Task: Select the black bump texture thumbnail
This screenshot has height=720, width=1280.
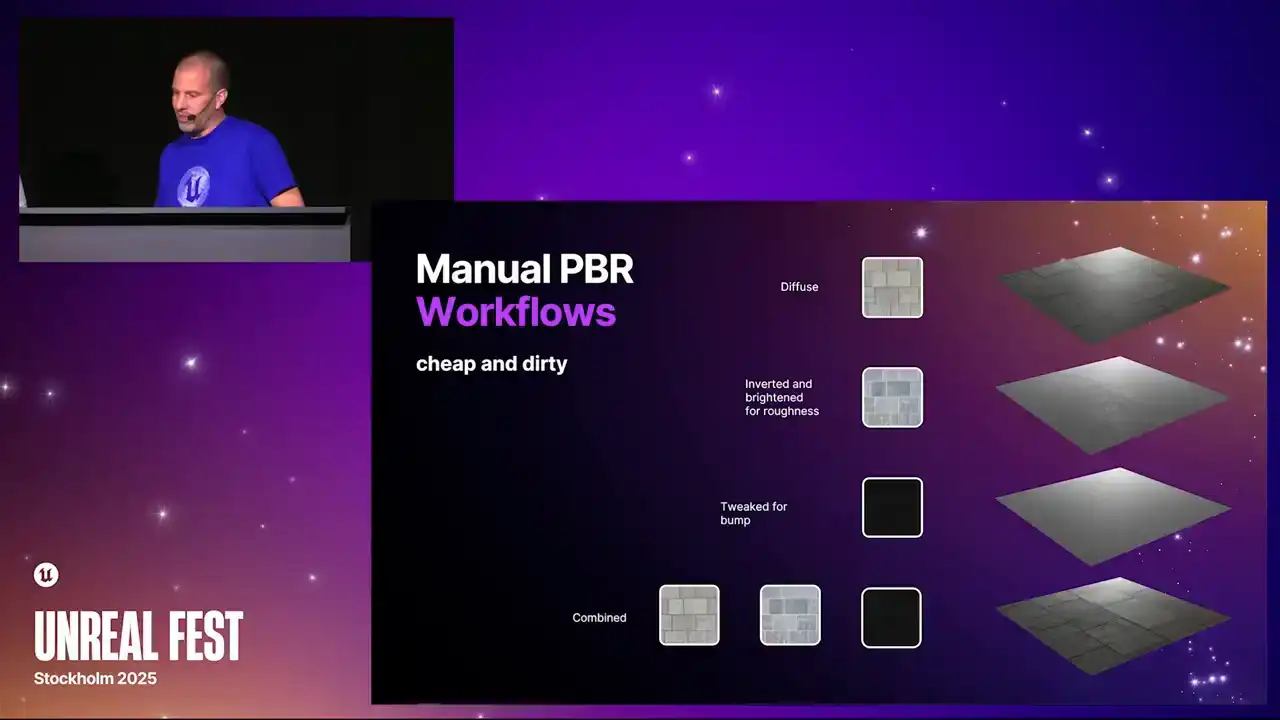Action: 892,508
